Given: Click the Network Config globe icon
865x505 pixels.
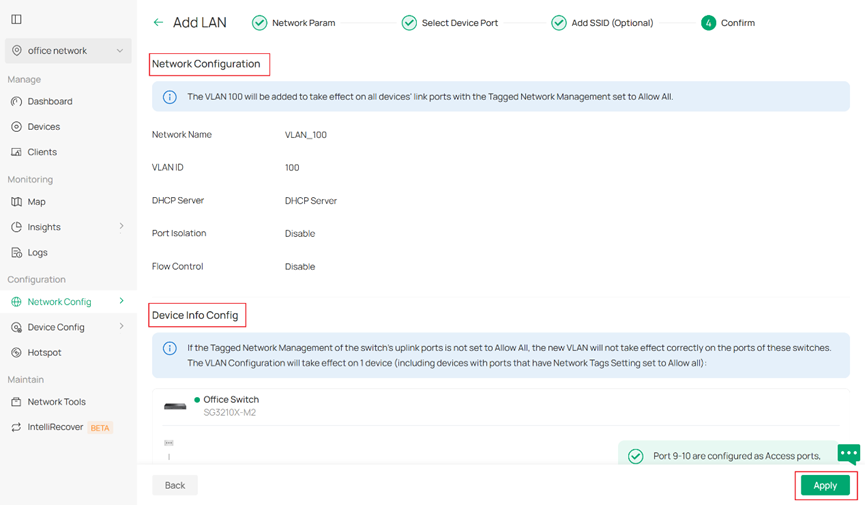Looking at the screenshot, I should [17, 302].
